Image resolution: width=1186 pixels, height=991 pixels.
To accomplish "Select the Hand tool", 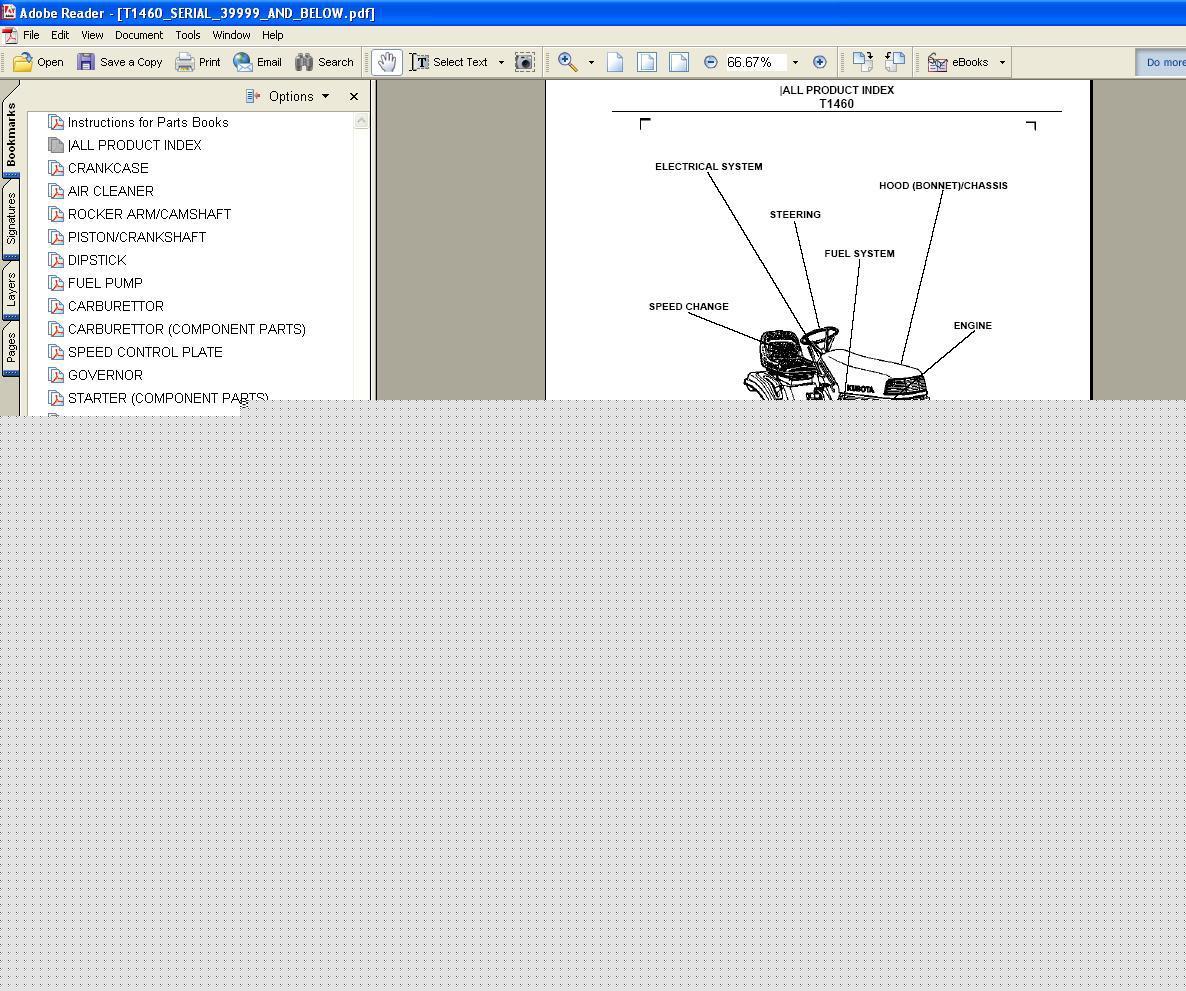I will [x=387, y=62].
